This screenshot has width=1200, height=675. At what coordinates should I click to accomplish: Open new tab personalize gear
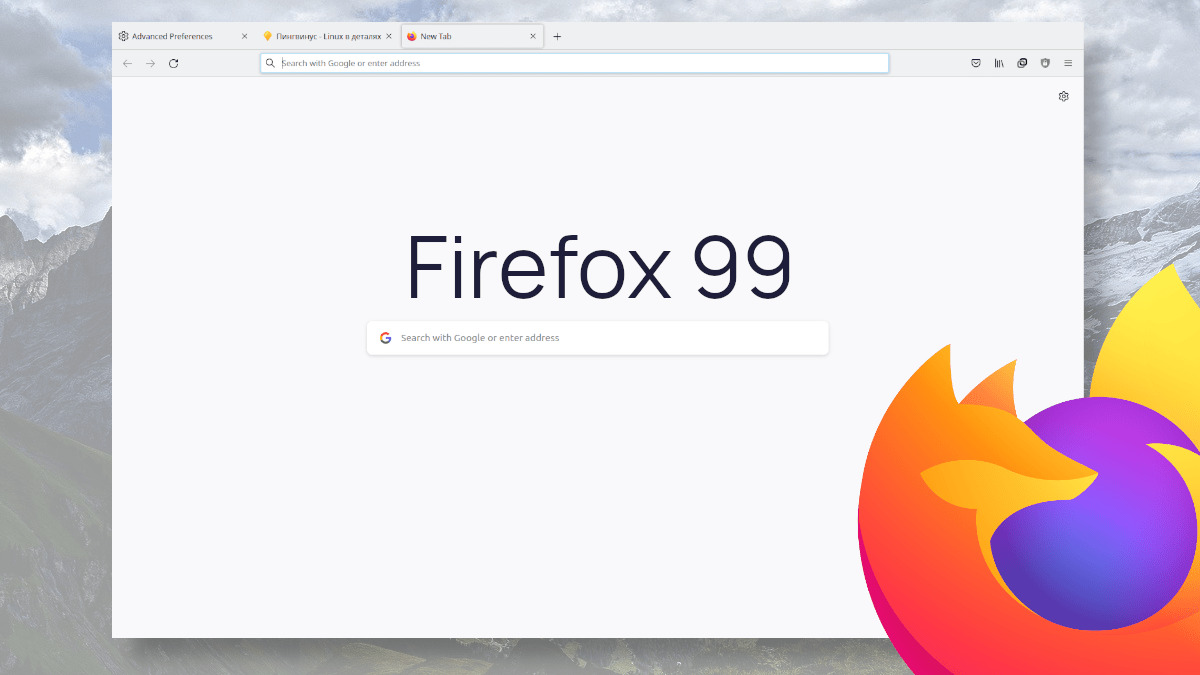coord(1064,96)
